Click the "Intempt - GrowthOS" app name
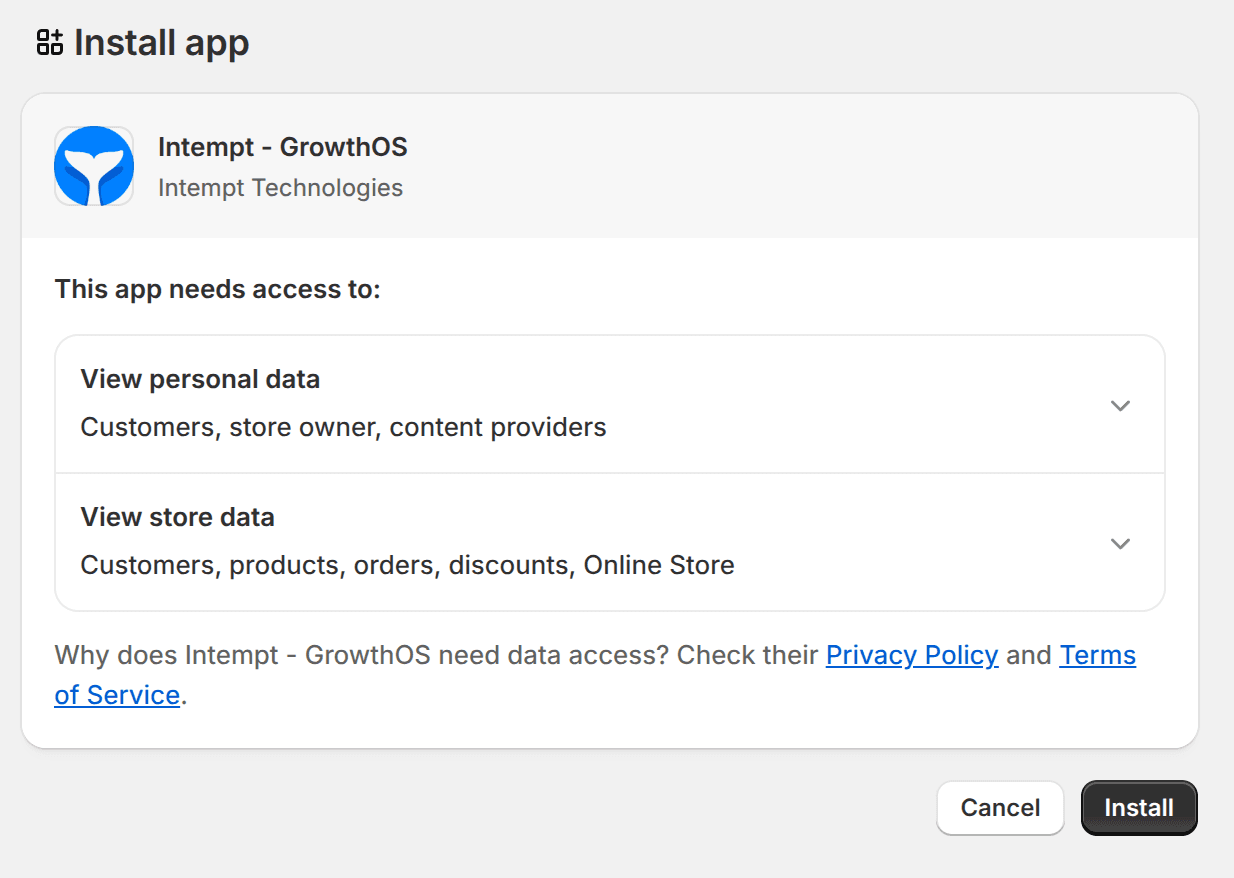This screenshot has width=1234, height=878. (x=283, y=147)
